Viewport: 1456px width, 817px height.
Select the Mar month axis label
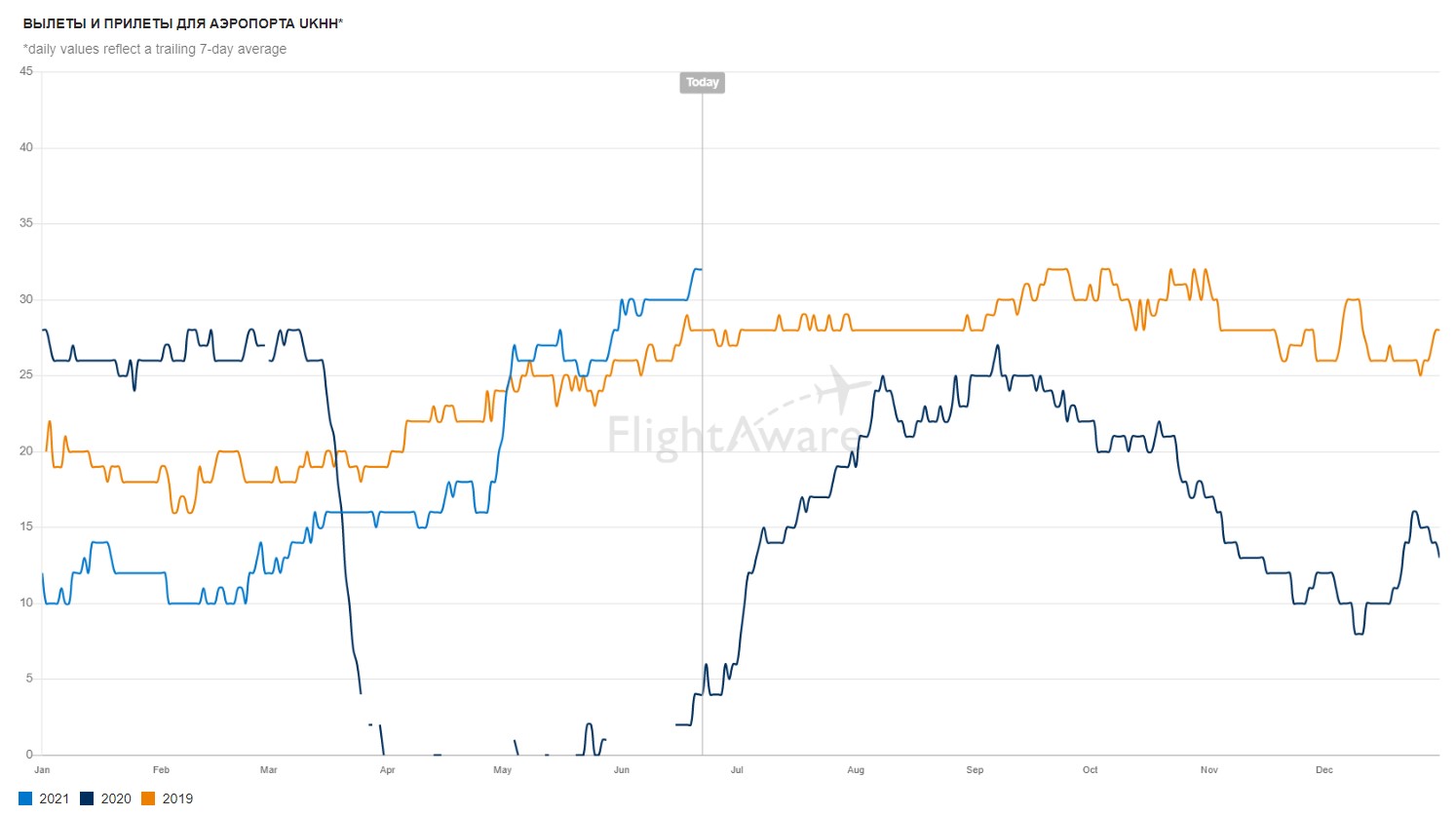[269, 770]
